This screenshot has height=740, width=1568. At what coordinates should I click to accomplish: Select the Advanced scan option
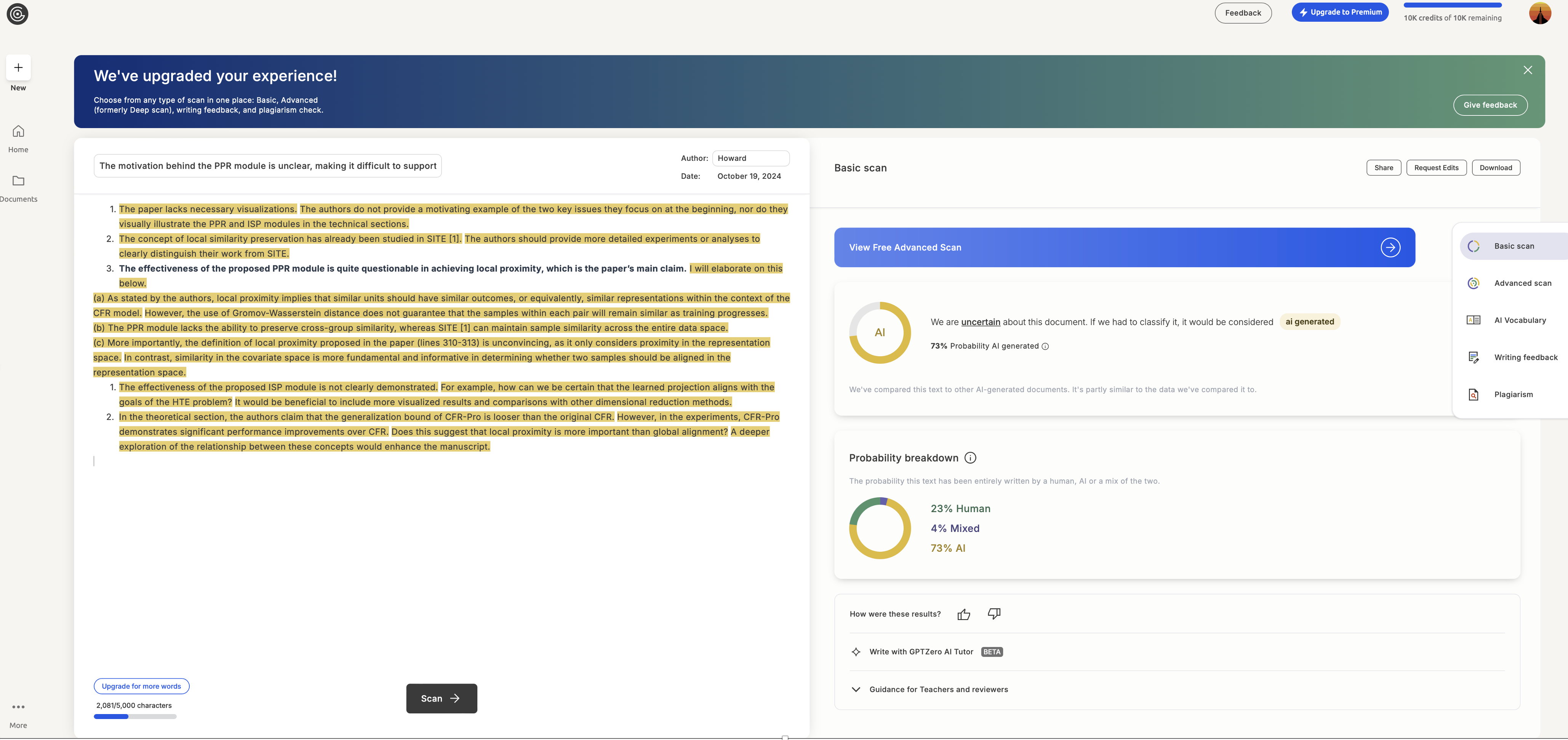tap(1522, 283)
